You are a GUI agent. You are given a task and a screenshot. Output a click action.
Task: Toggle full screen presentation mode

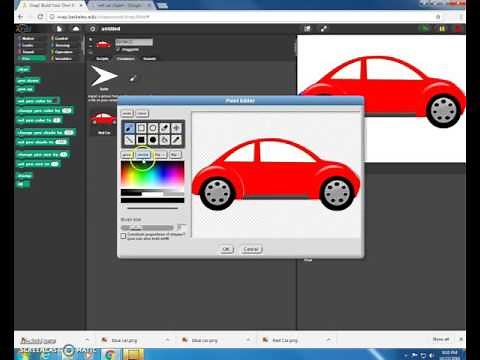324,29
